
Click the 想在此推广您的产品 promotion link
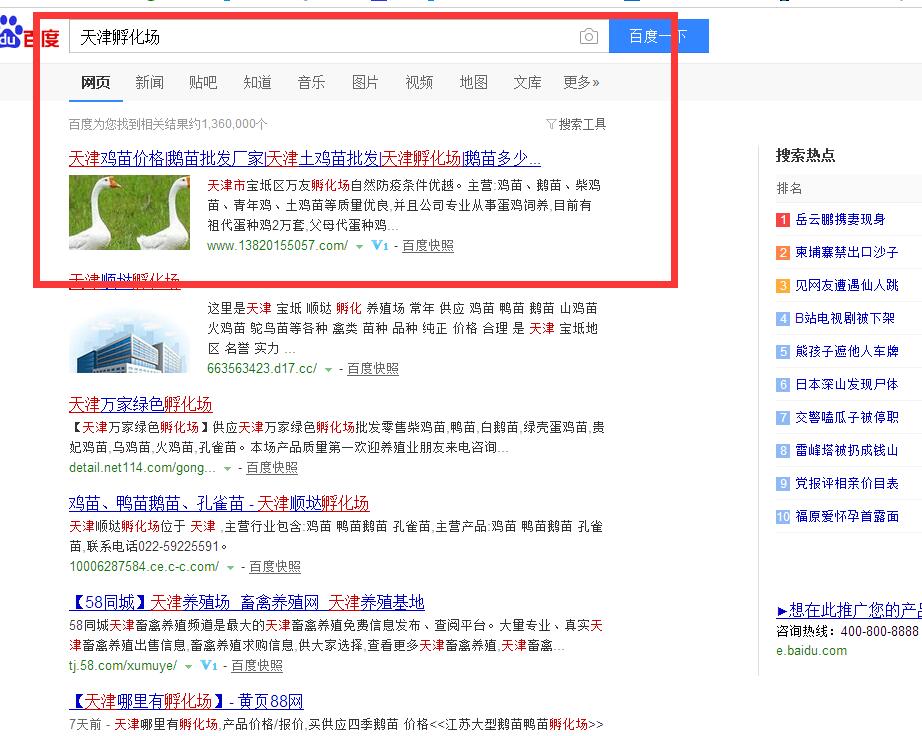tap(849, 610)
